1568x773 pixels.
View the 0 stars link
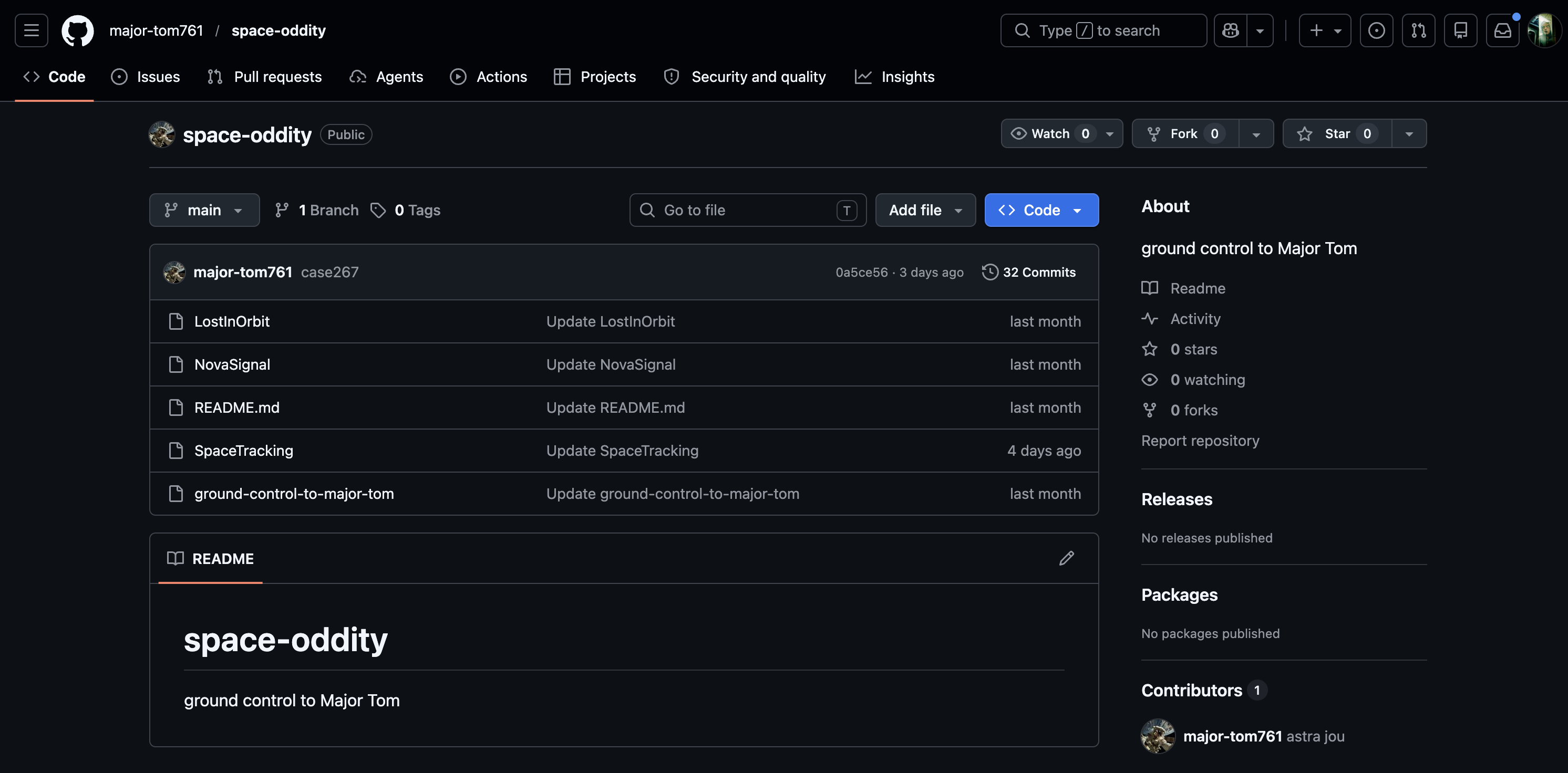(x=1179, y=349)
